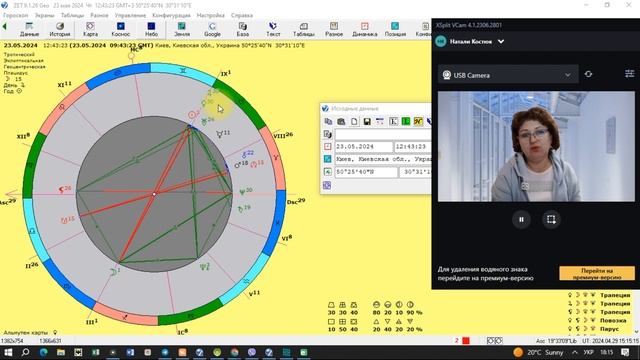Open the Настройка menu
This screenshot has height=360, width=640.
click(x=211, y=15)
